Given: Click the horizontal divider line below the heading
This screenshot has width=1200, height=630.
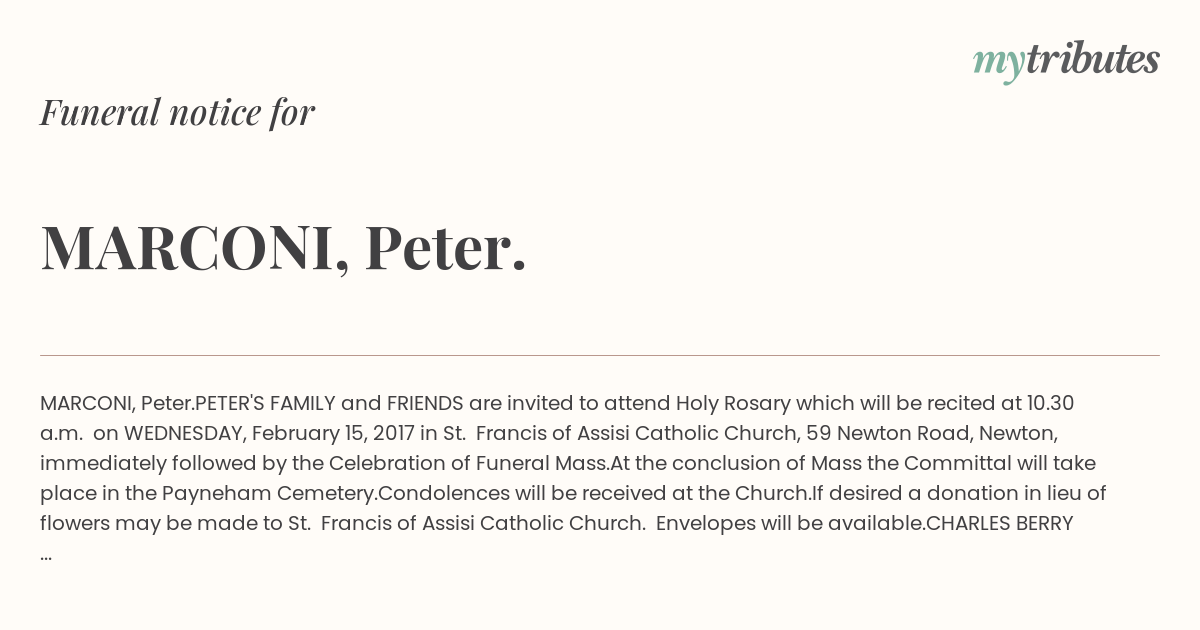Looking at the screenshot, I should point(600,355).
